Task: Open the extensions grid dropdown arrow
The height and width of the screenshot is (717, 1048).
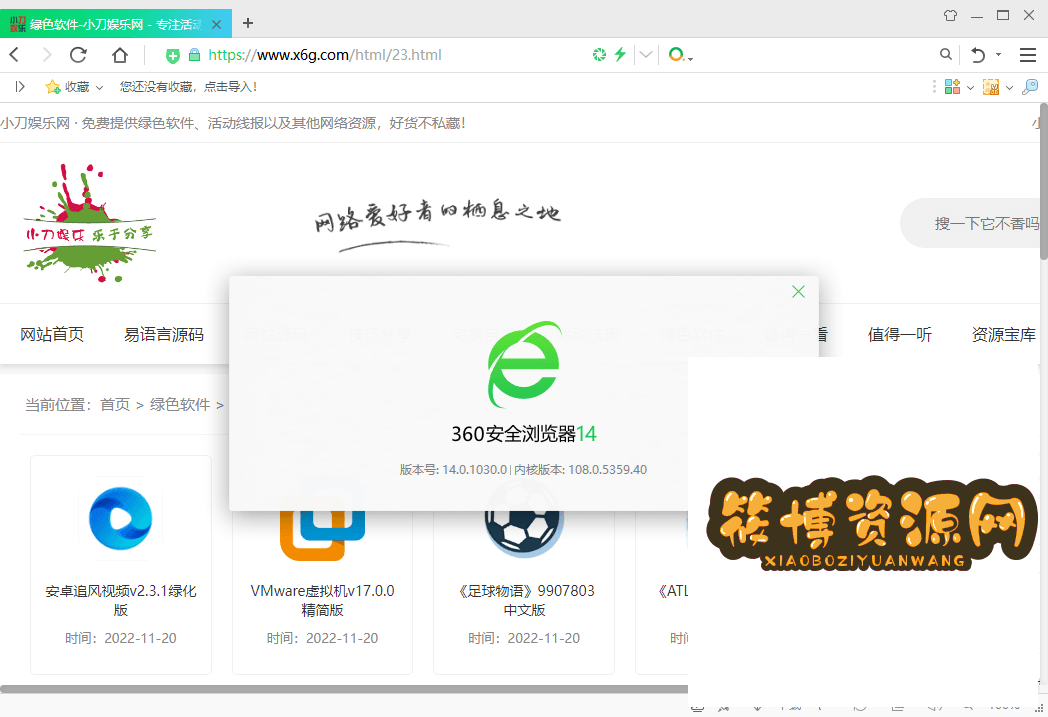Action: (970, 88)
